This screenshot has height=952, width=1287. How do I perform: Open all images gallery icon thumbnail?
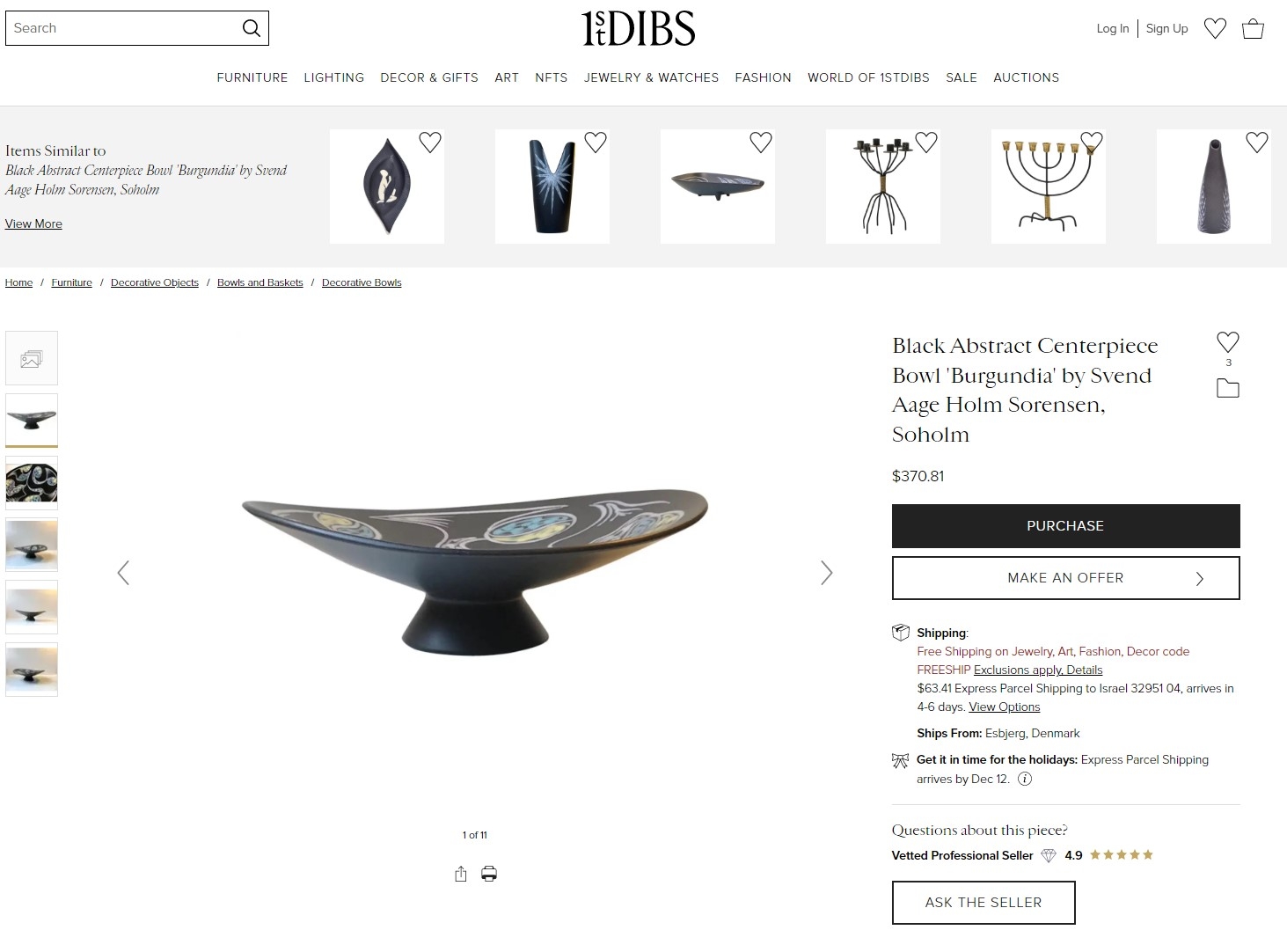tap(32, 358)
